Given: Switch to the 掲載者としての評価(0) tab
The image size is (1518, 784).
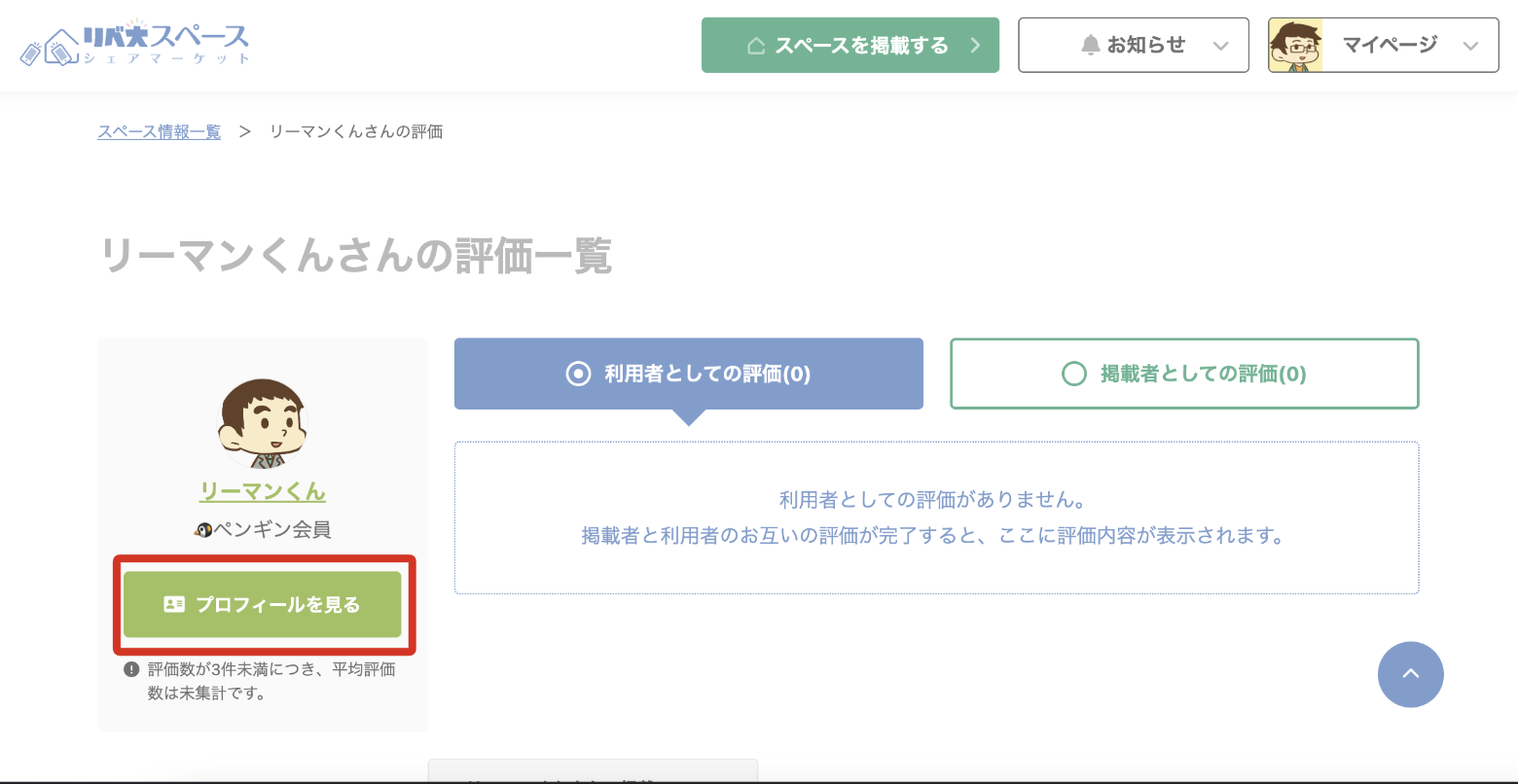Looking at the screenshot, I should 1184,374.
